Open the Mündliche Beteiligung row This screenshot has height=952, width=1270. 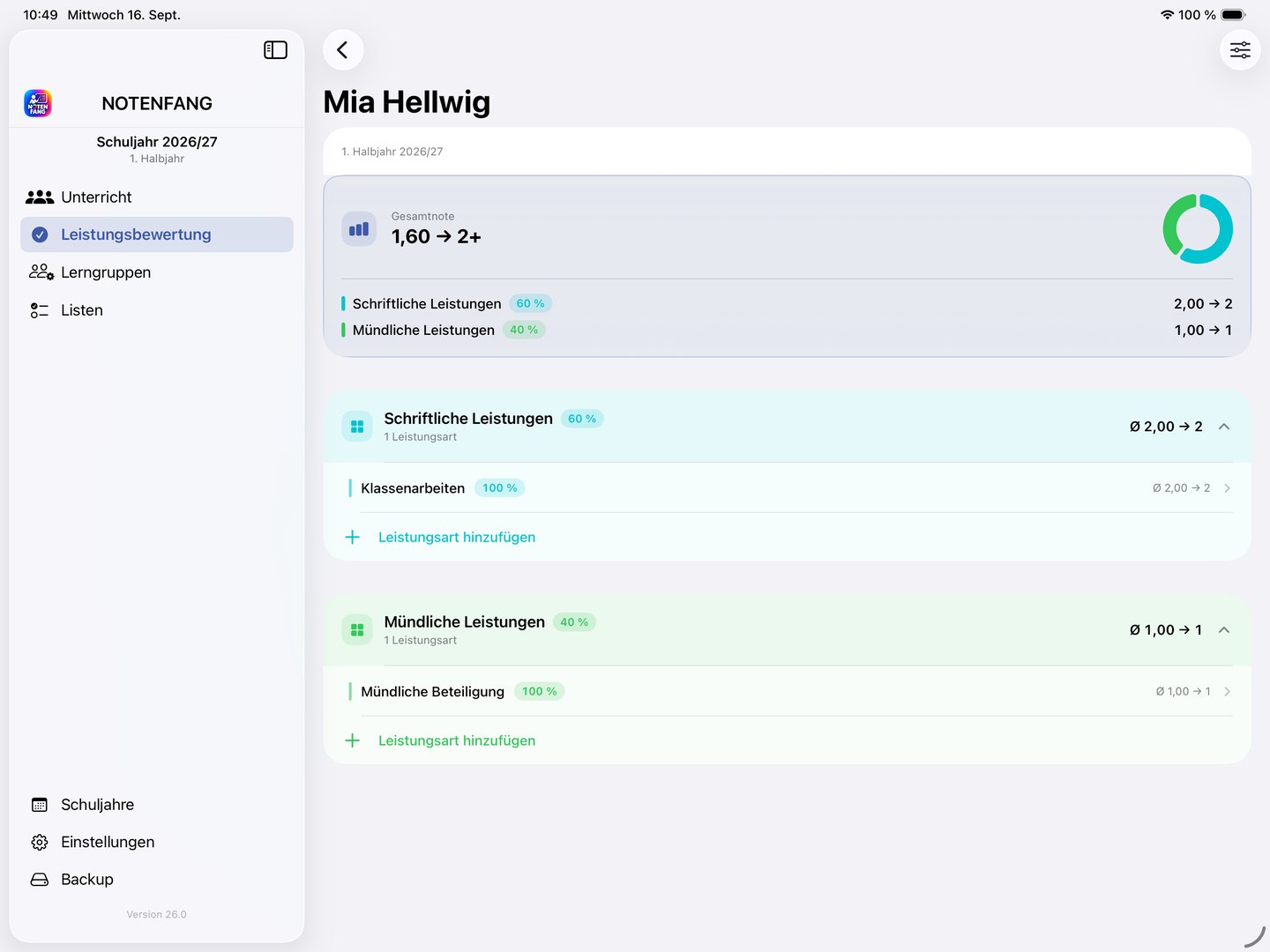pyautogui.click(x=788, y=692)
